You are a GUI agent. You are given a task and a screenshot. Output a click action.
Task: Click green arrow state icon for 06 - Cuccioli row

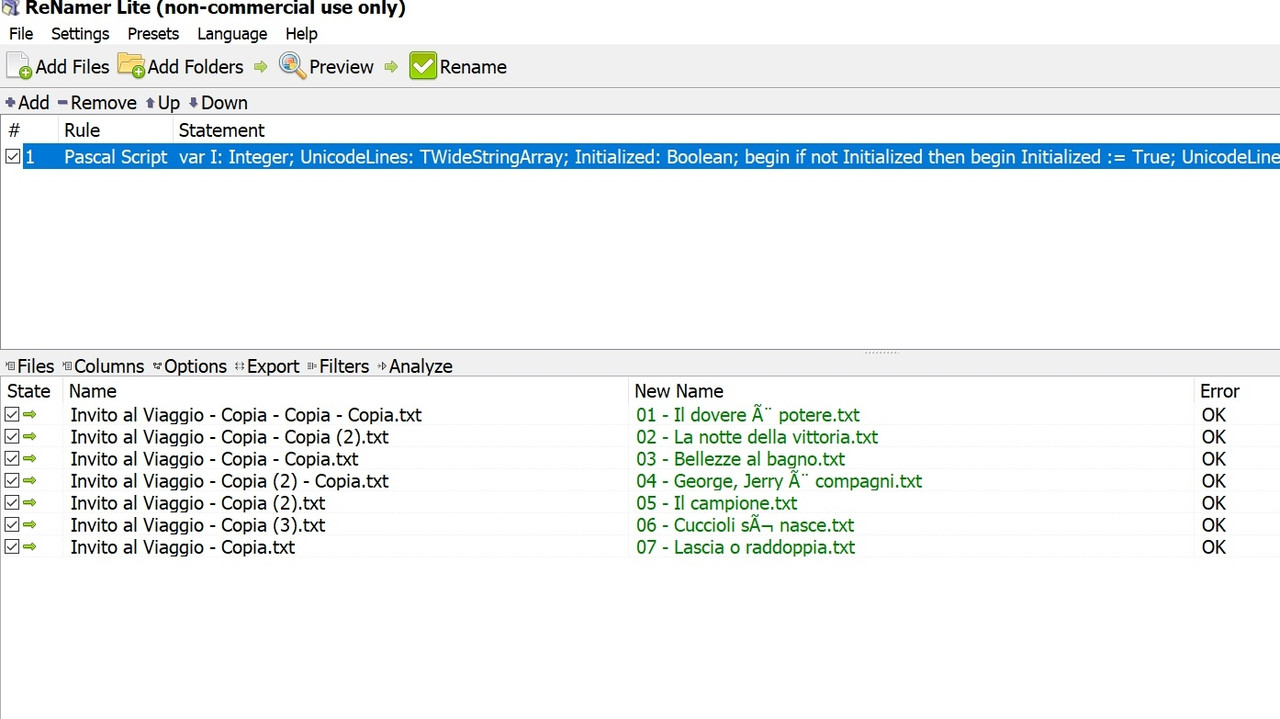point(29,524)
